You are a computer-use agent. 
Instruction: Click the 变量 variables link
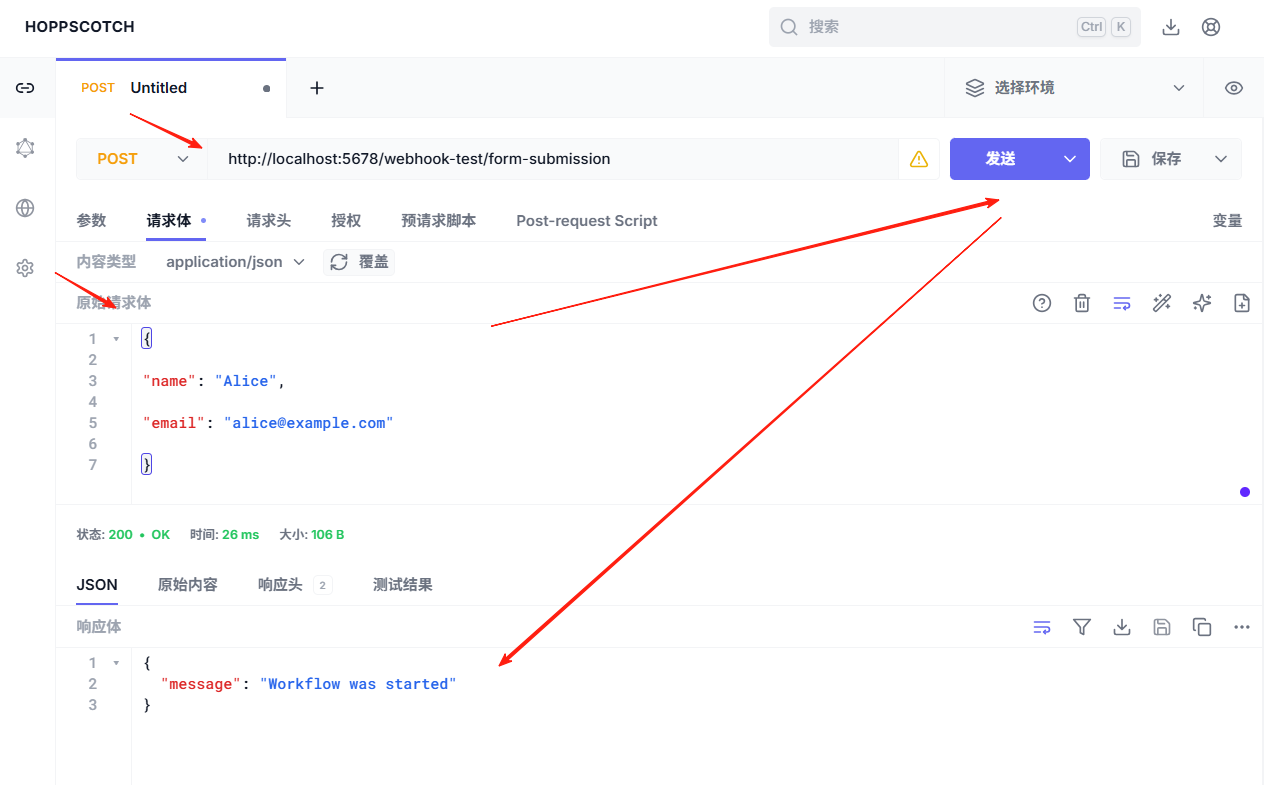point(1227,221)
